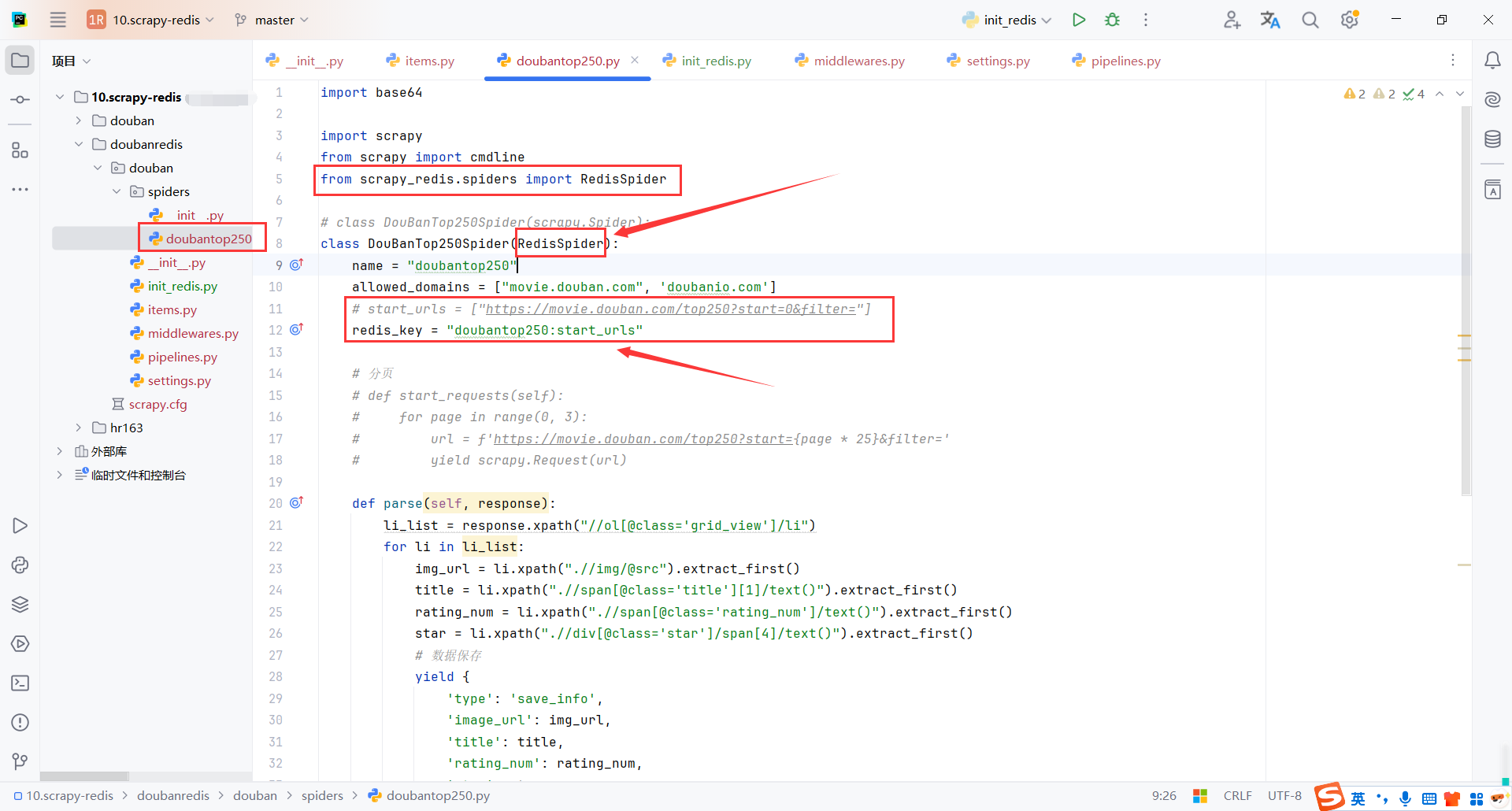Open the Code With Me icon

[x=1232, y=20]
